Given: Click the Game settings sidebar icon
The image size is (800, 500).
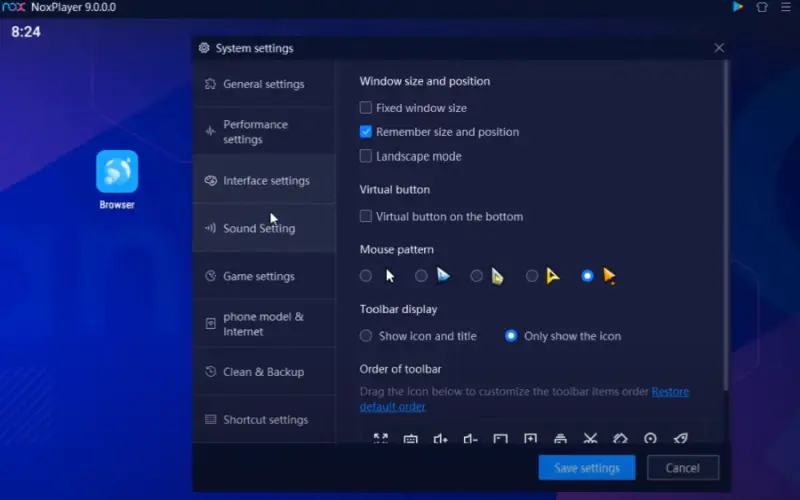Looking at the screenshot, I should [x=210, y=276].
